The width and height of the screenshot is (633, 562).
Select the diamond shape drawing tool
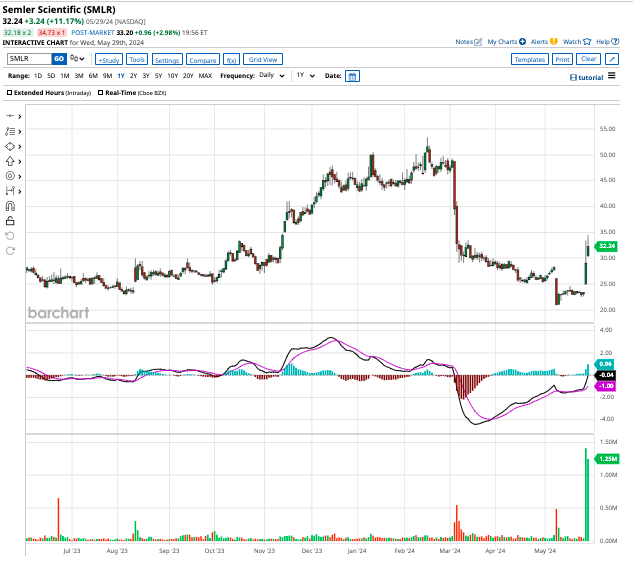coord(10,145)
